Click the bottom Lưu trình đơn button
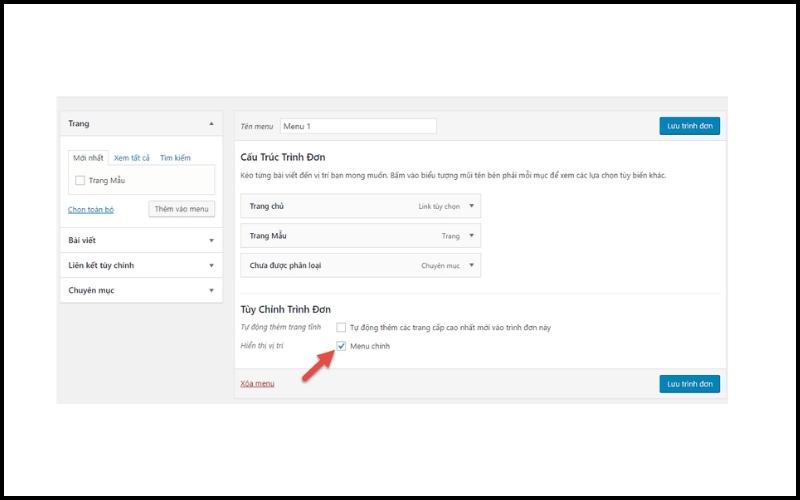Image resolution: width=800 pixels, height=500 pixels. pyautogui.click(x=689, y=383)
